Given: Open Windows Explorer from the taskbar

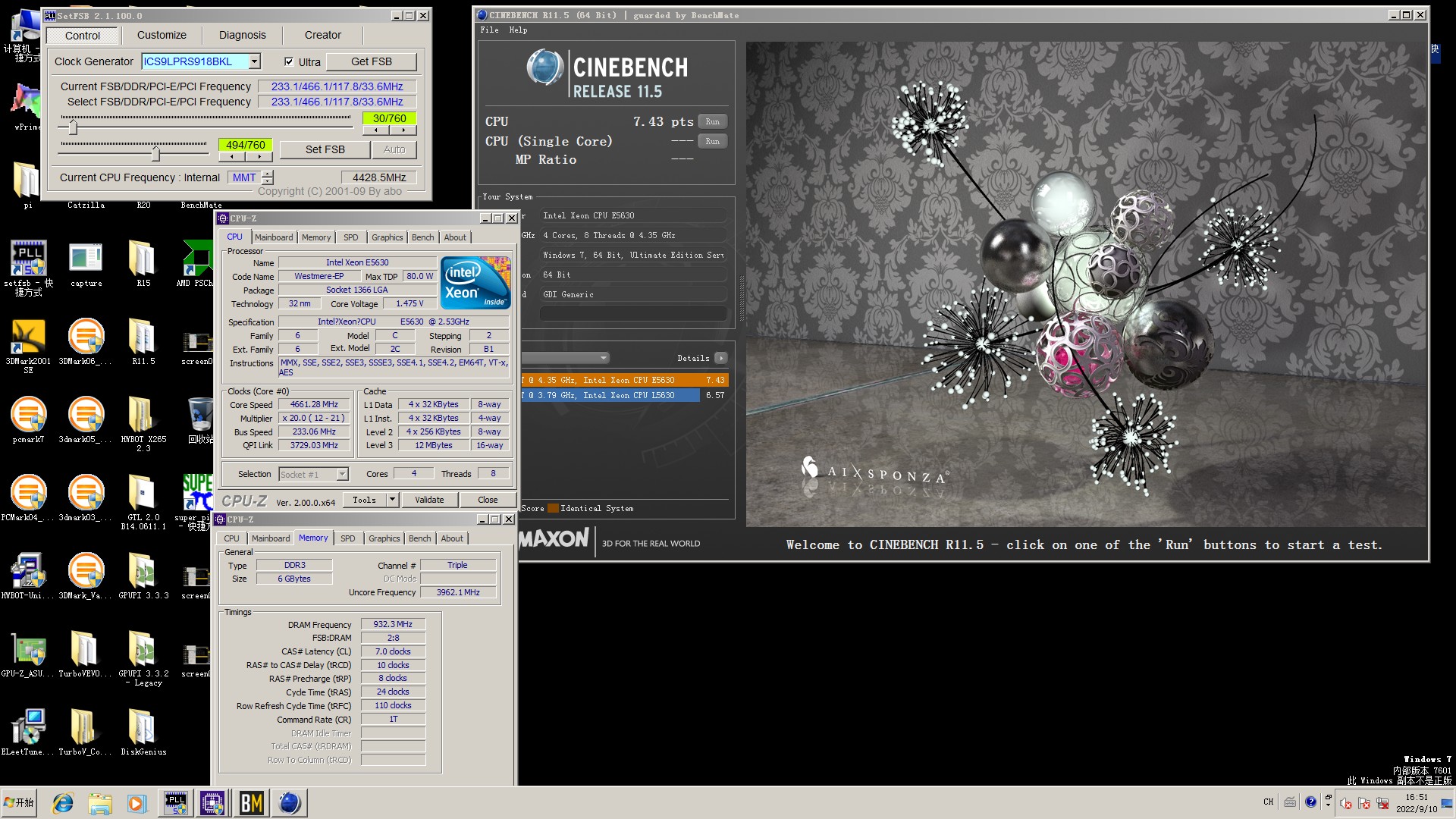Looking at the screenshot, I should tap(99, 803).
